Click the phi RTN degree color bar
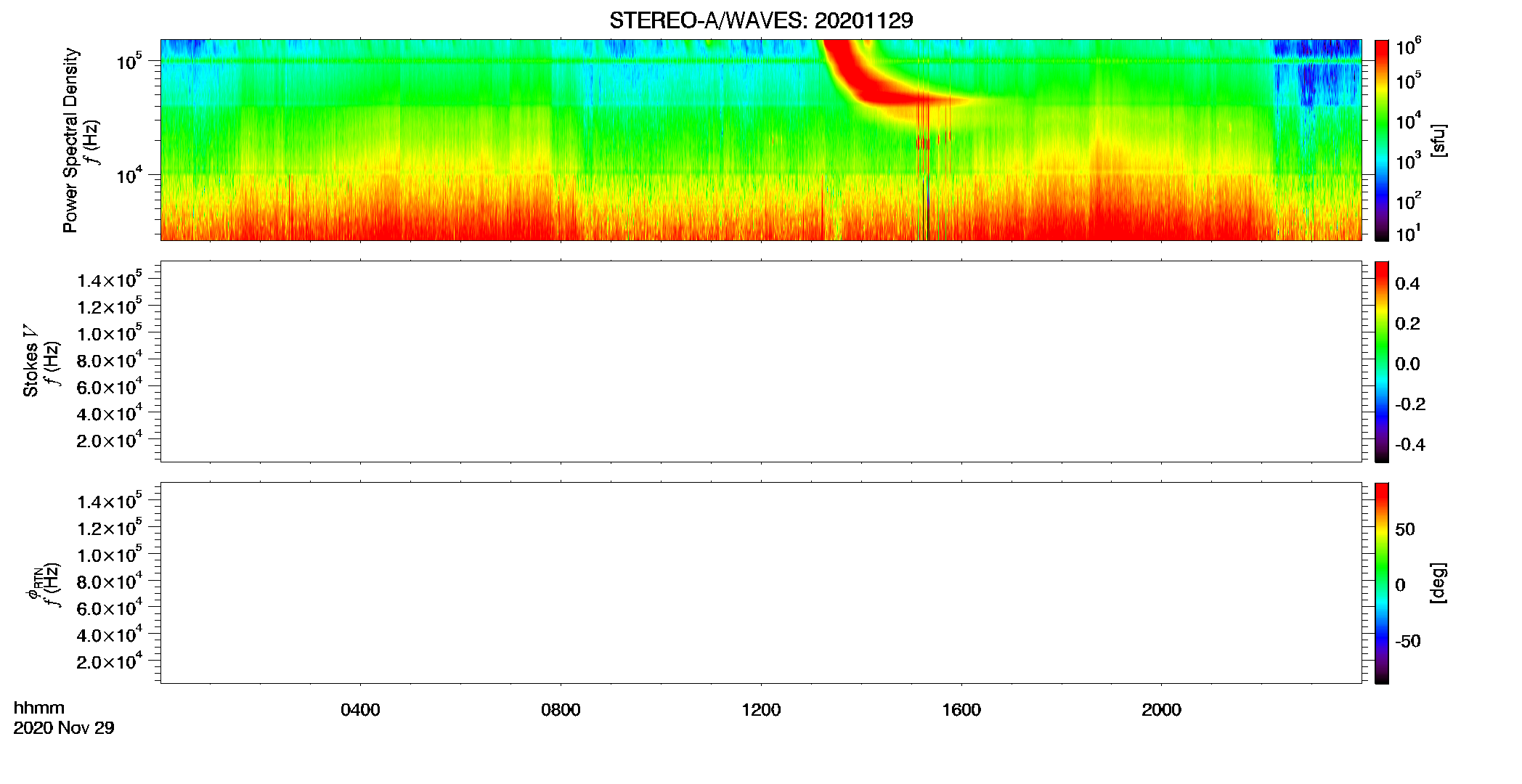The width and height of the screenshot is (1522, 784). click(x=1382, y=583)
